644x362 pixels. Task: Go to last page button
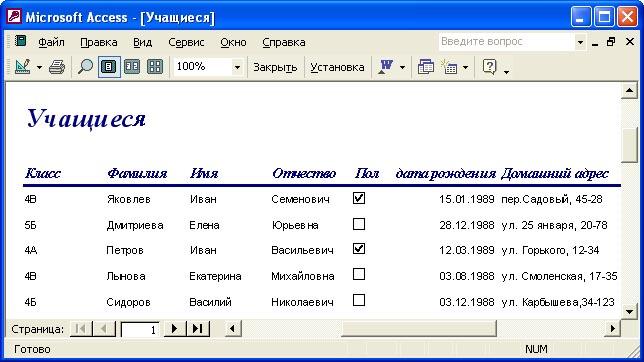coord(198,329)
